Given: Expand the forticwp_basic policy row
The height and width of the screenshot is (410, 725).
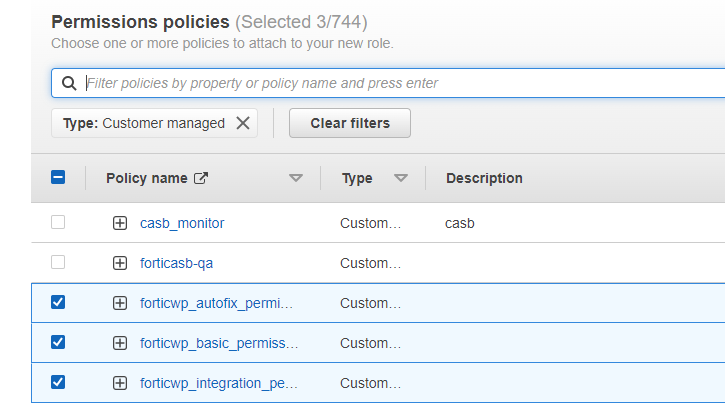Looking at the screenshot, I should (x=120, y=343).
